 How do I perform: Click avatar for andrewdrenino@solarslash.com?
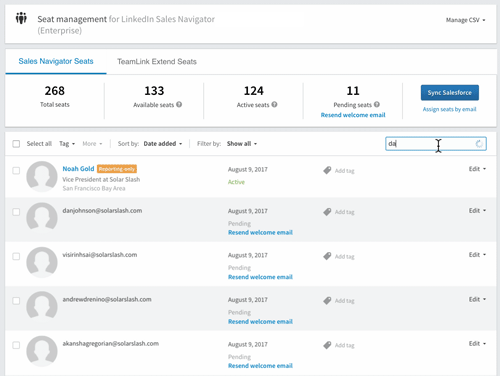point(42,306)
